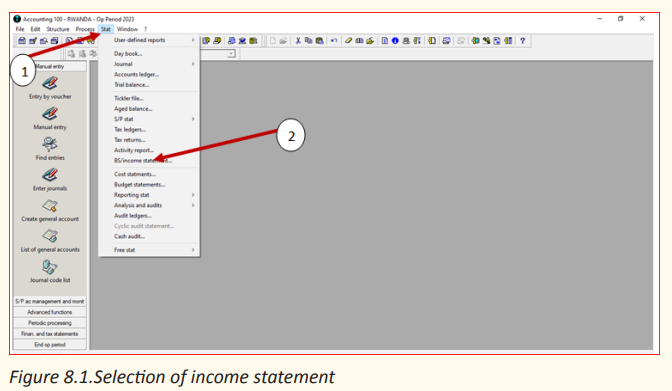Click the blank New document toolbar icon
Image resolution: width=672 pixels, height=391 pixels.
coord(273,41)
